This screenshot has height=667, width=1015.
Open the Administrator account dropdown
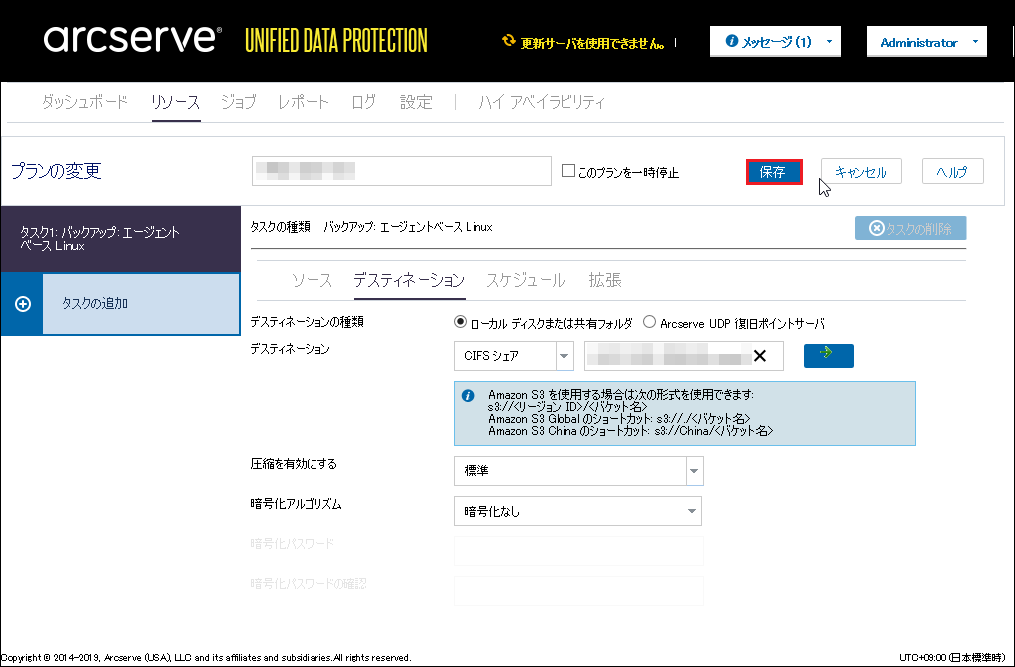coord(927,42)
